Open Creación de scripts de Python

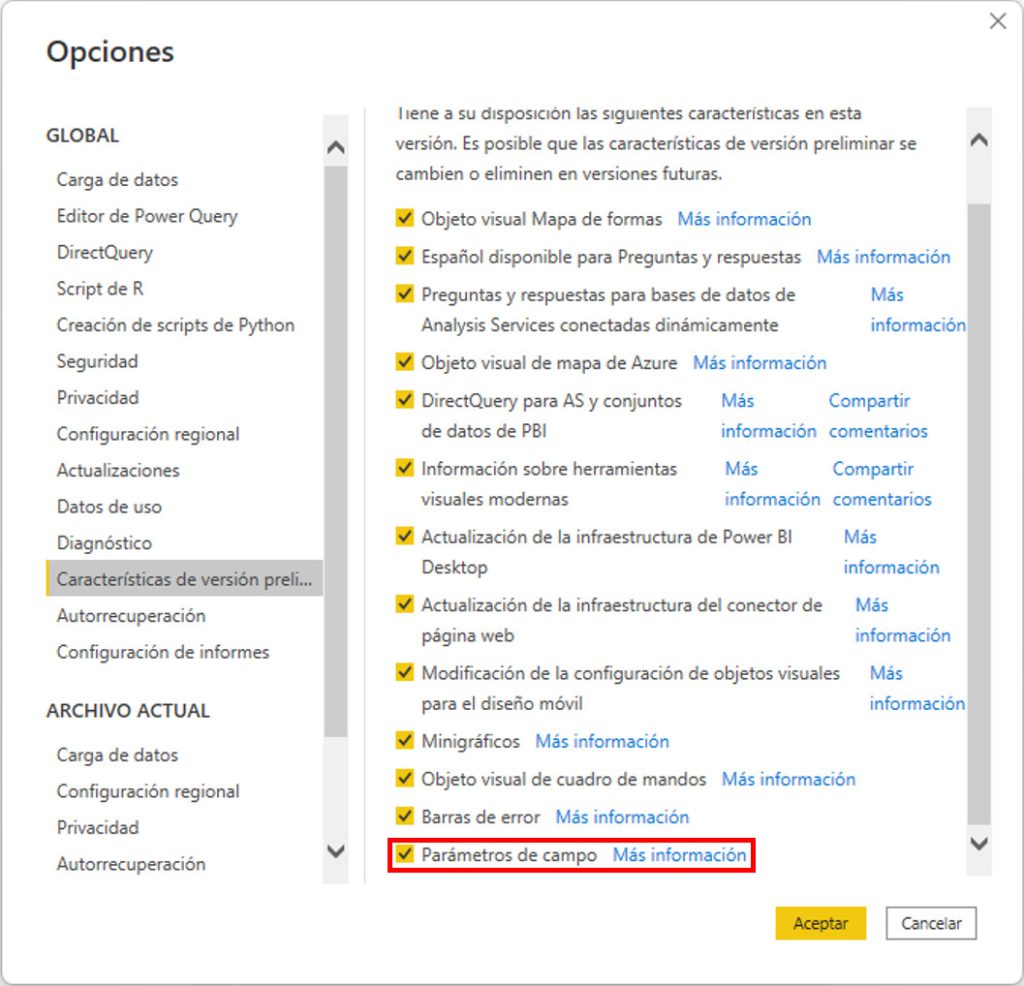pyautogui.click(x=176, y=325)
